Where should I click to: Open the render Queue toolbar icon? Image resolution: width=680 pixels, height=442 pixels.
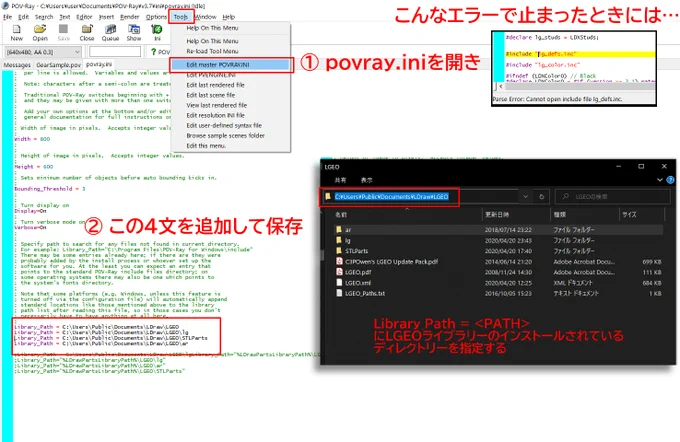111,29
